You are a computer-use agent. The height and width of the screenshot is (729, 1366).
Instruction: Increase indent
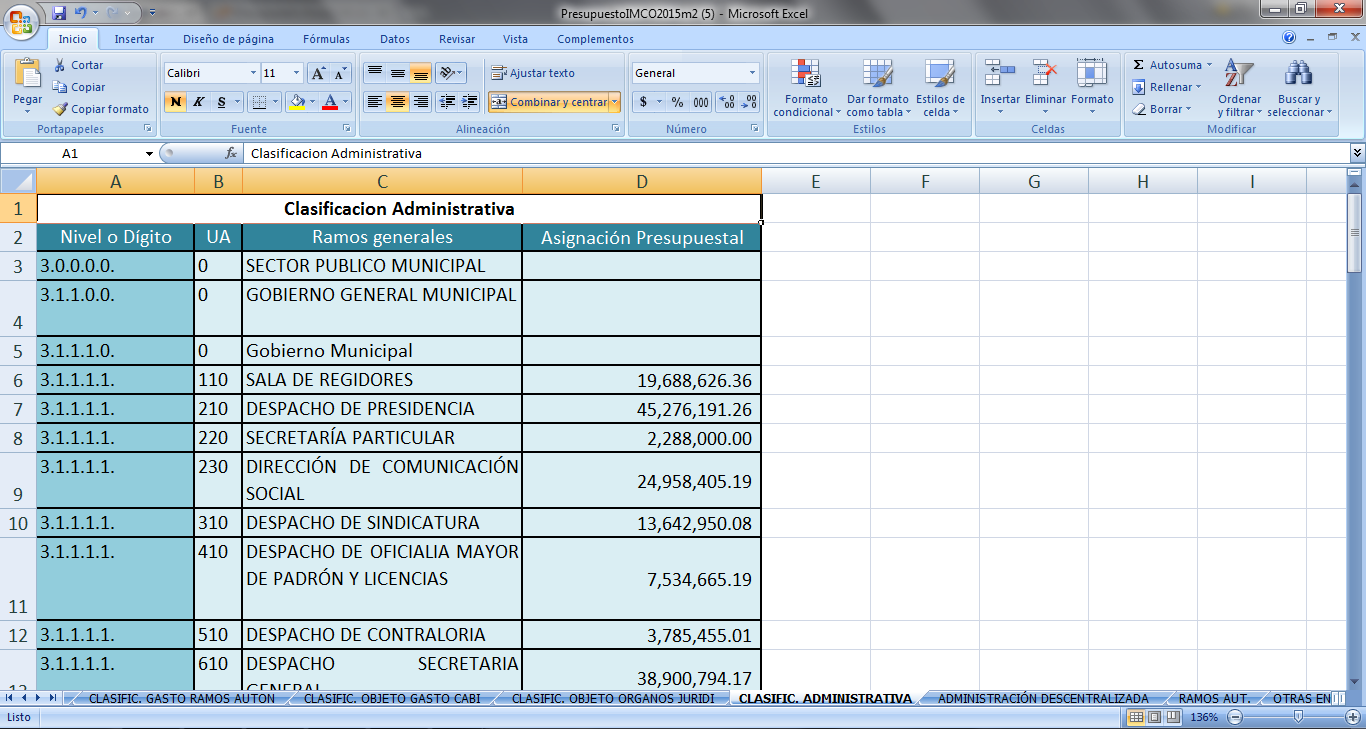[470, 102]
